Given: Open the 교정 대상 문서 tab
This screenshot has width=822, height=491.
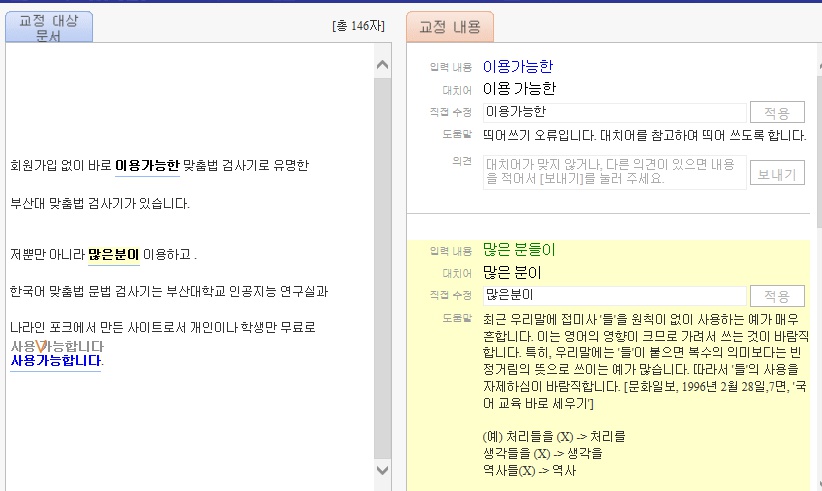Looking at the screenshot, I should coord(49,27).
